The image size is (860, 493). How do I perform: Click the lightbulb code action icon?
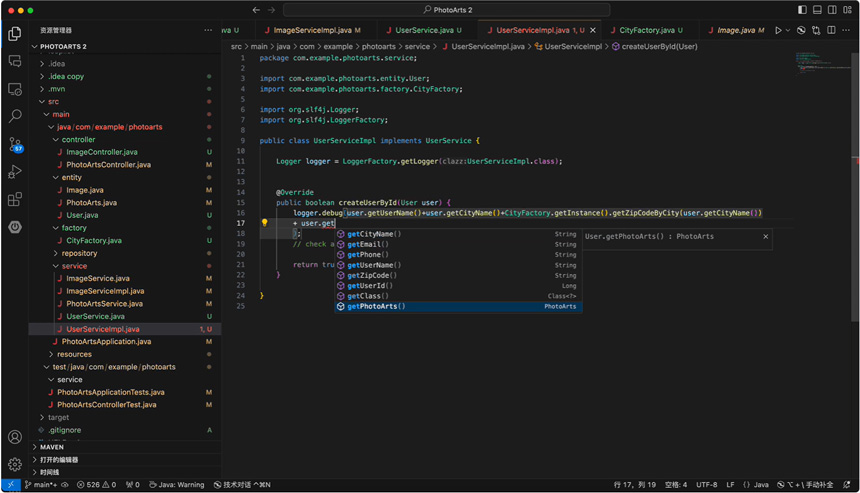pyautogui.click(x=264, y=223)
